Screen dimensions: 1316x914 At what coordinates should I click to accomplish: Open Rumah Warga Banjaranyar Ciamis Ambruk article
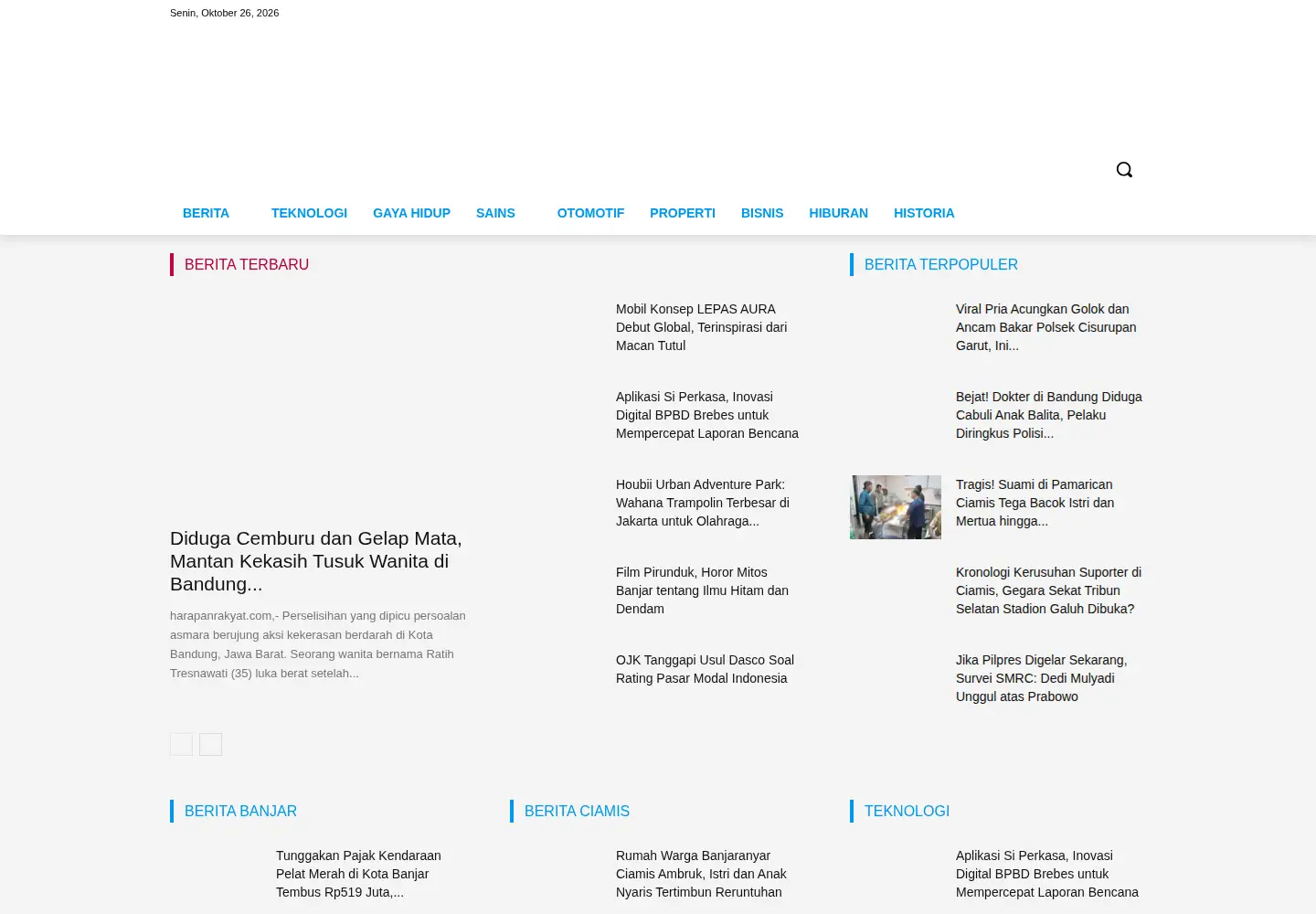coord(701,874)
